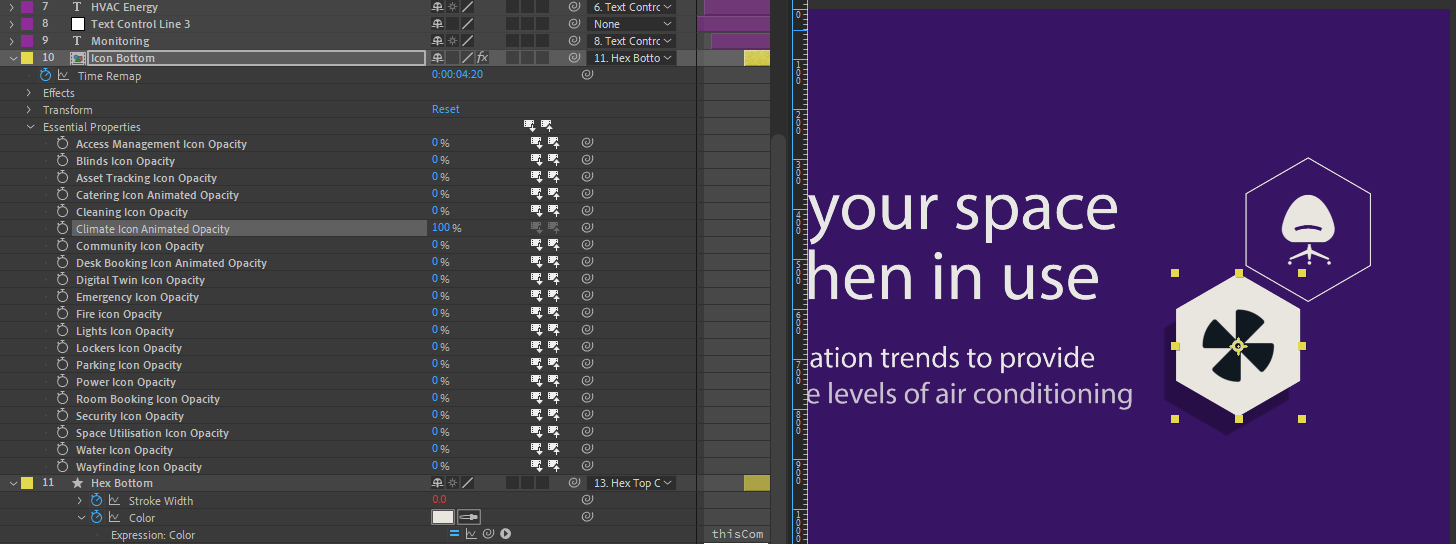
Task: Click the Transform Reset link
Action: 446,110
